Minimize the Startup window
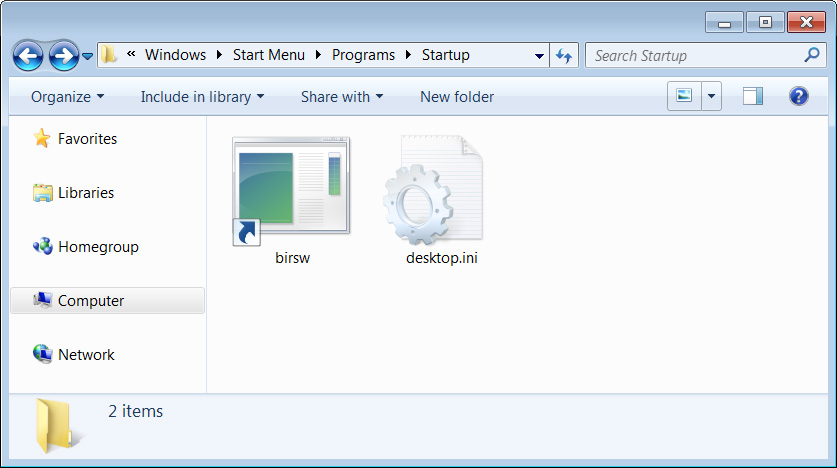This screenshot has width=837, height=468. (724, 22)
